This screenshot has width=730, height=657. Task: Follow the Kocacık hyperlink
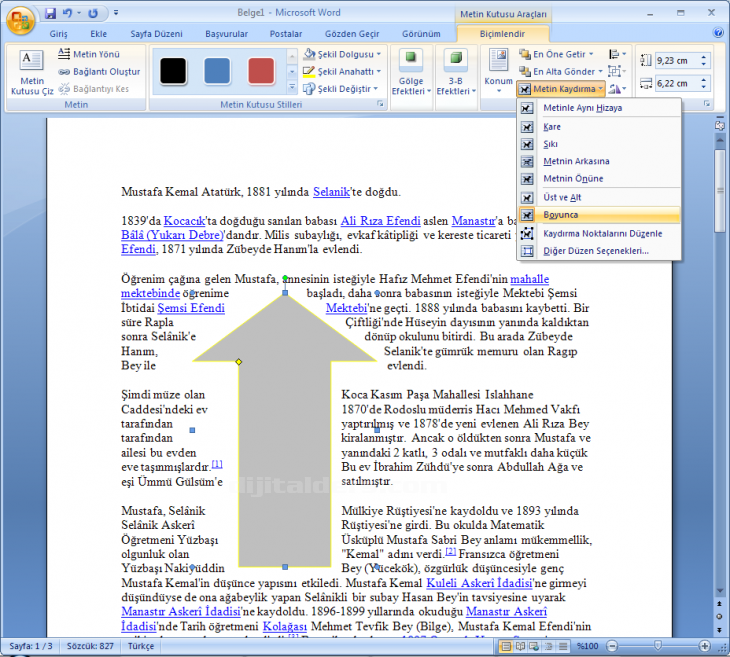pos(184,221)
